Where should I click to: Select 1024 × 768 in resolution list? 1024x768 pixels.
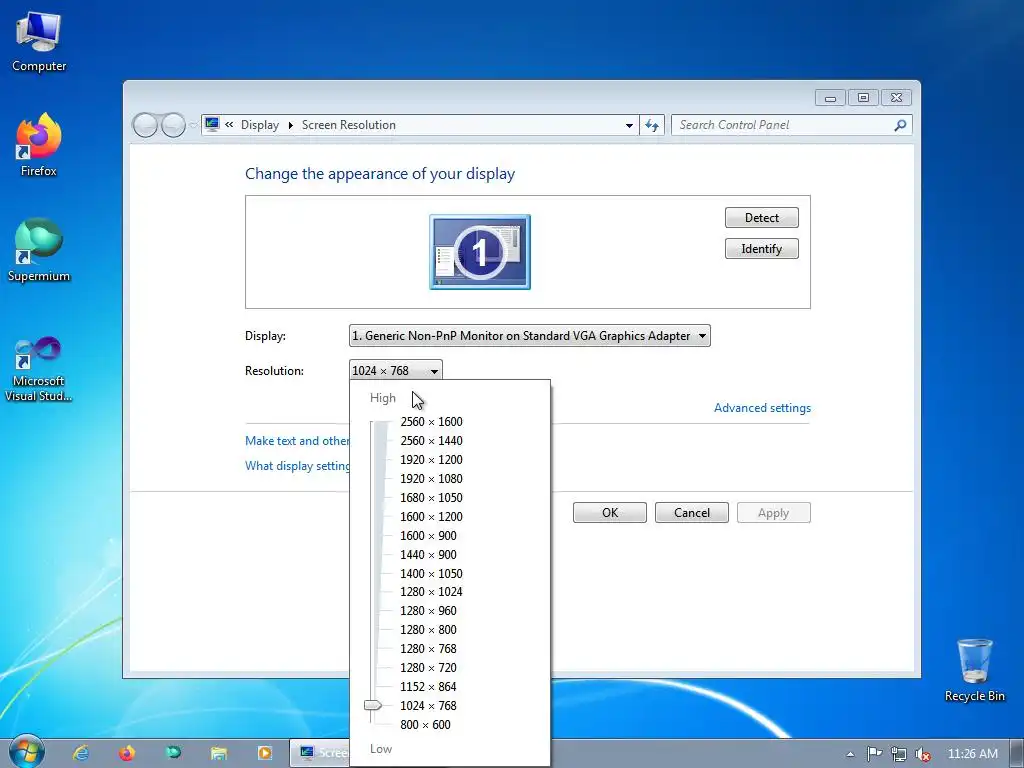(x=428, y=705)
